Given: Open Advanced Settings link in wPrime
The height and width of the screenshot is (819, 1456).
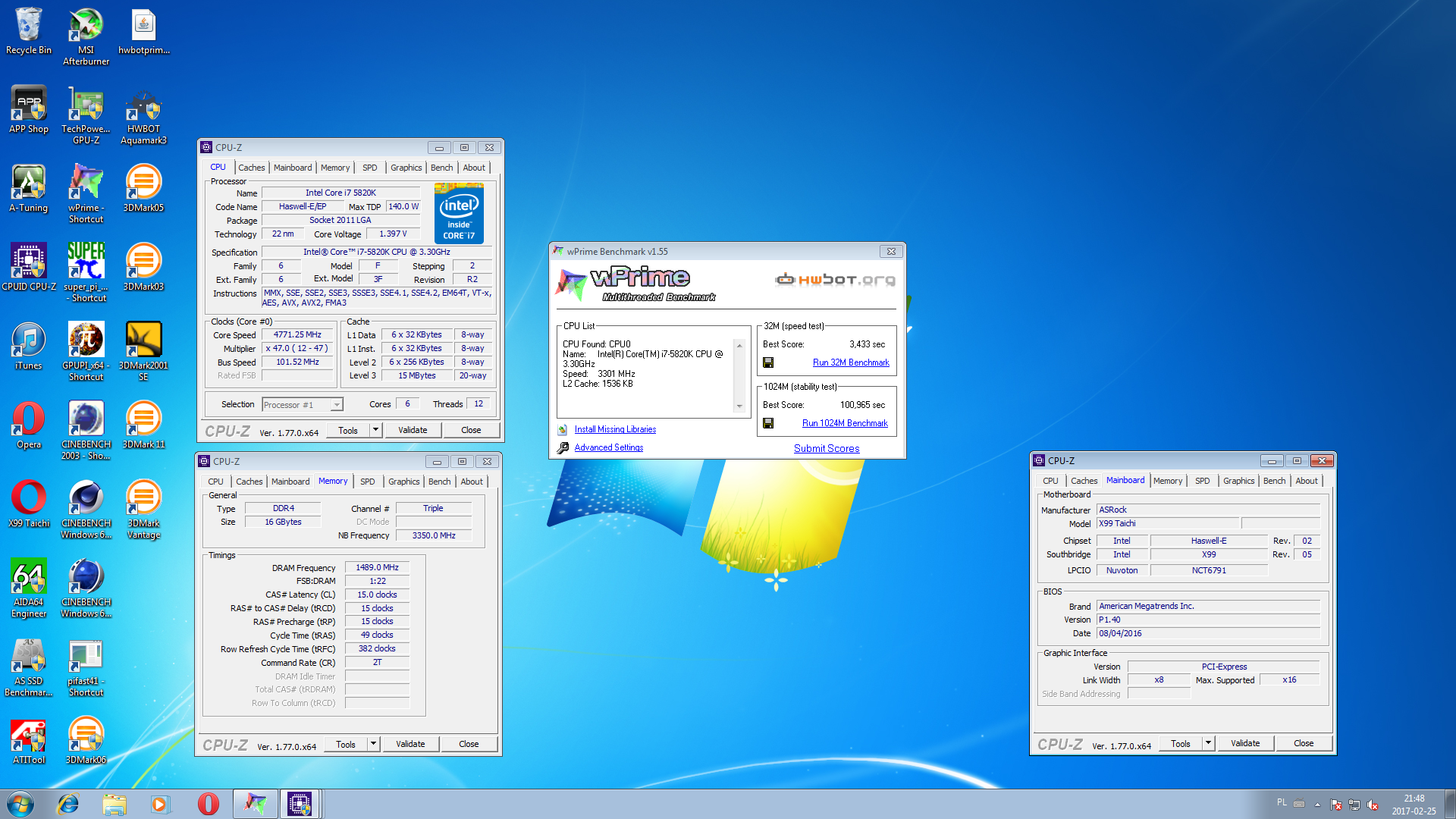Looking at the screenshot, I should pos(609,447).
